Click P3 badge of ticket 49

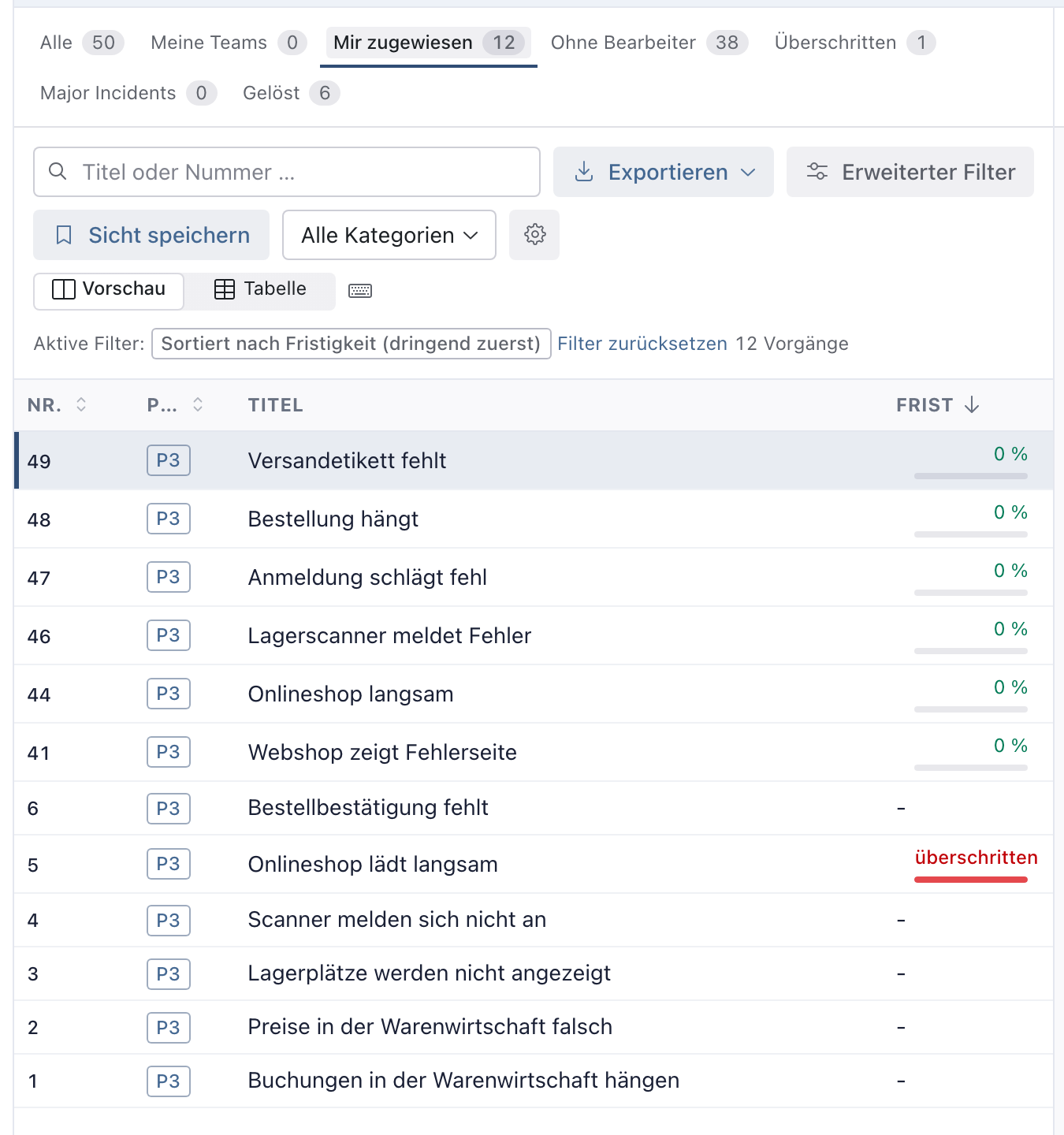click(169, 460)
